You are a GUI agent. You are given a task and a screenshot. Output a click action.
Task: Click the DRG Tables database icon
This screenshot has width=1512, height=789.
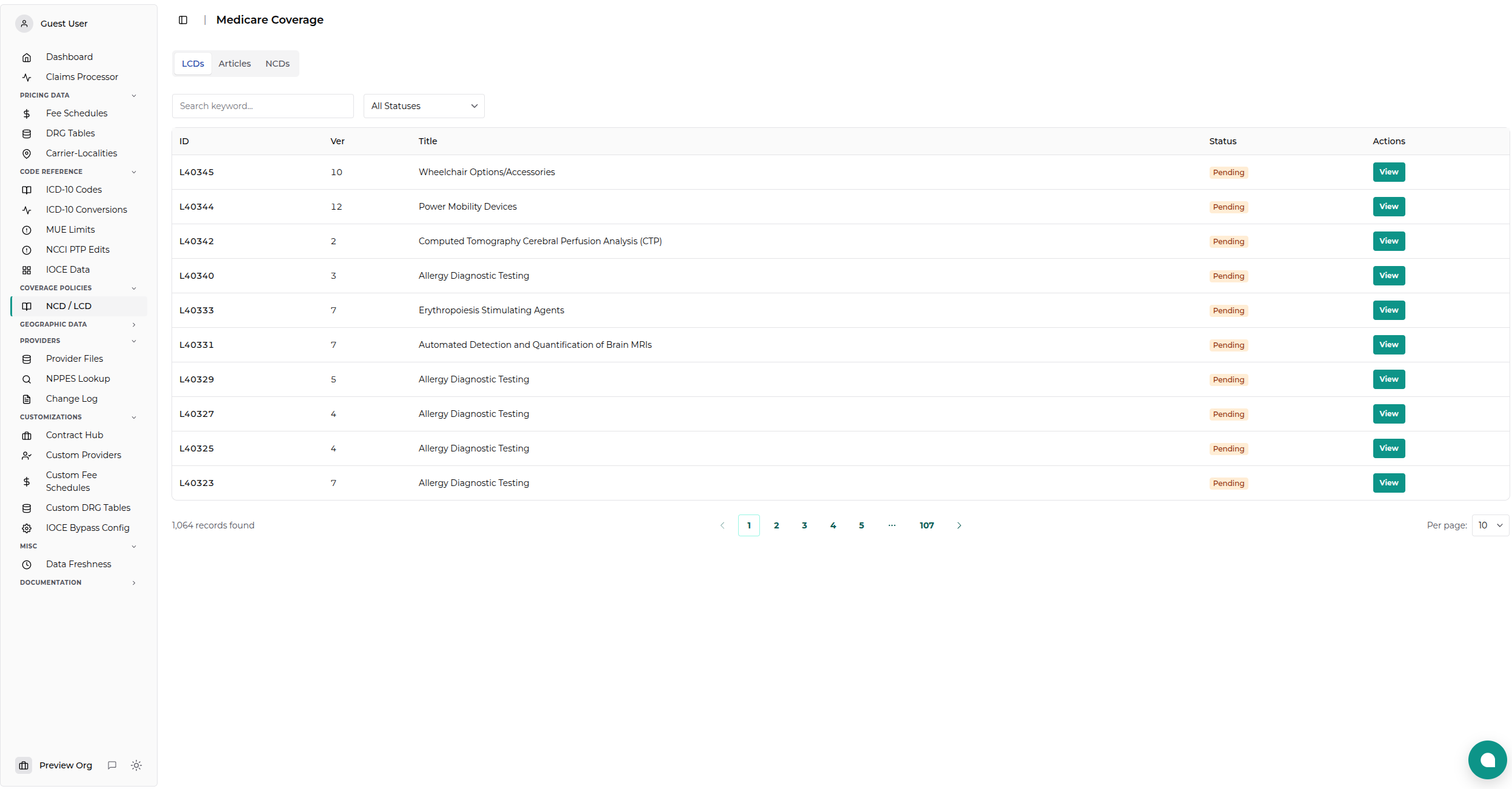[x=27, y=134]
